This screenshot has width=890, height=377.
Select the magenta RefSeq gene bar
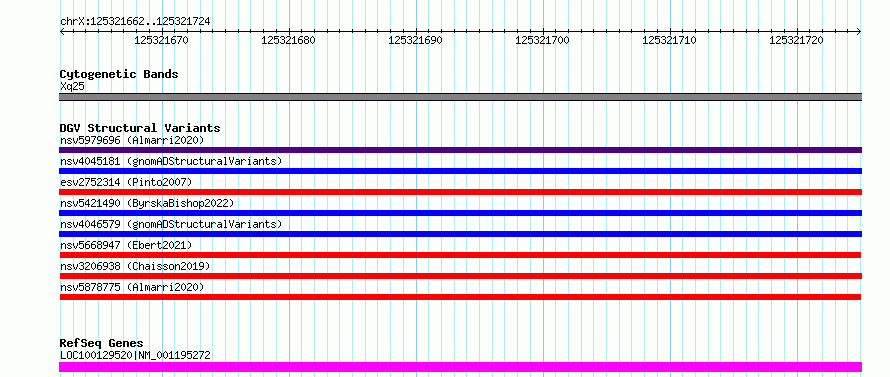tap(460, 367)
